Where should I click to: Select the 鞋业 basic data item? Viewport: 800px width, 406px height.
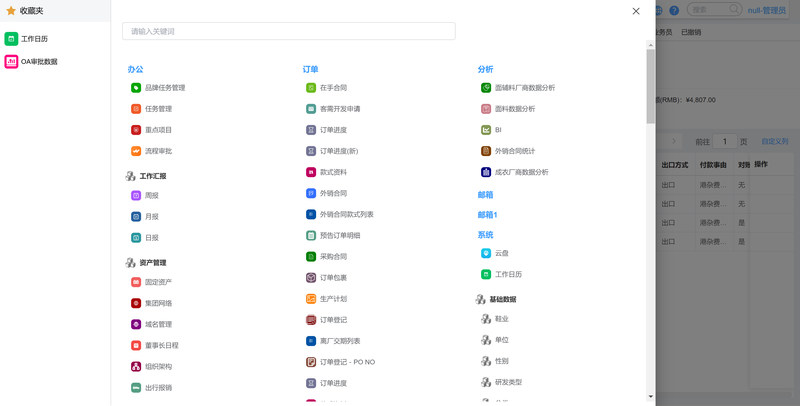coord(495,319)
